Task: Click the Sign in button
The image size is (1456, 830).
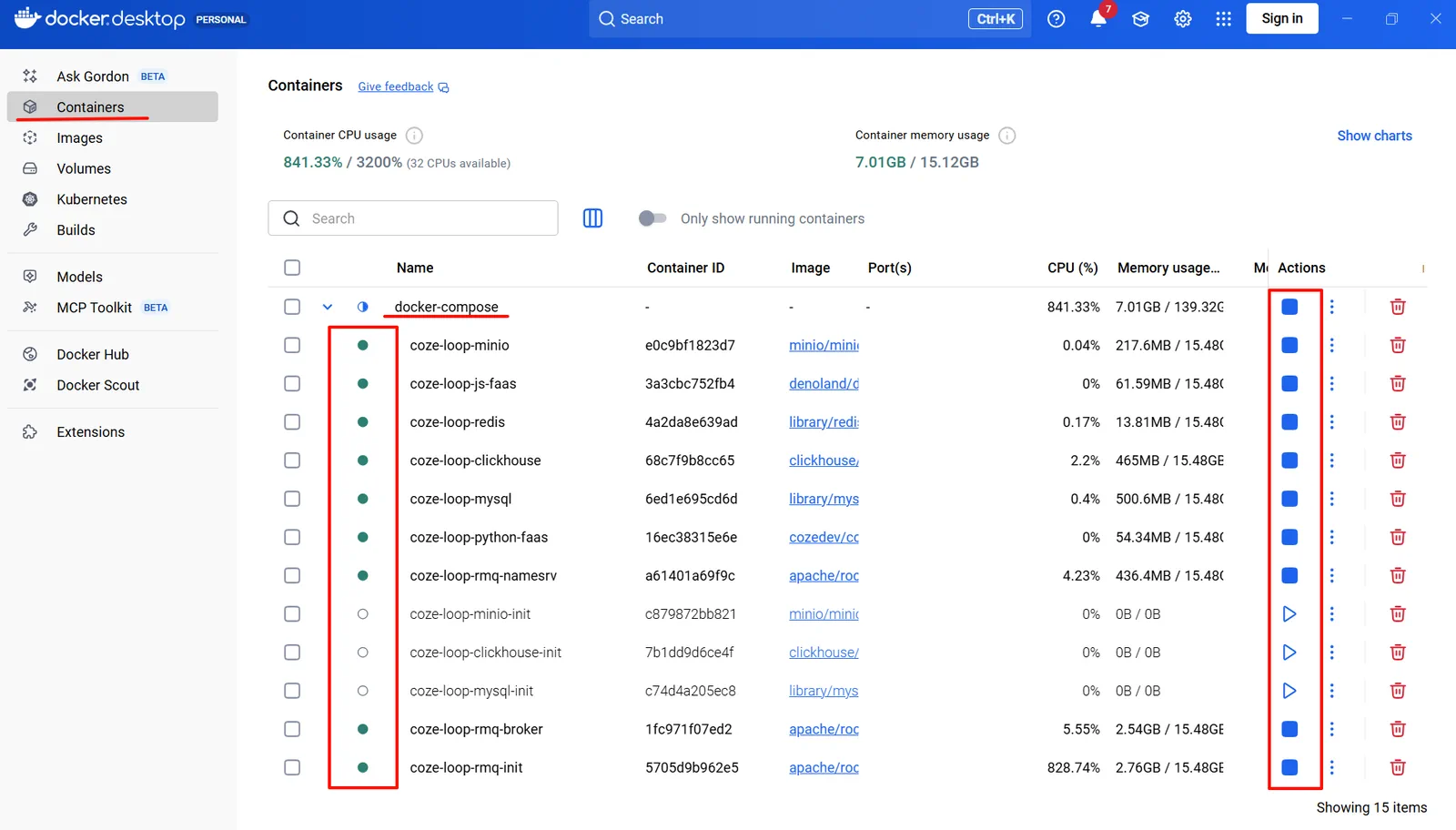Action: coord(1281,18)
